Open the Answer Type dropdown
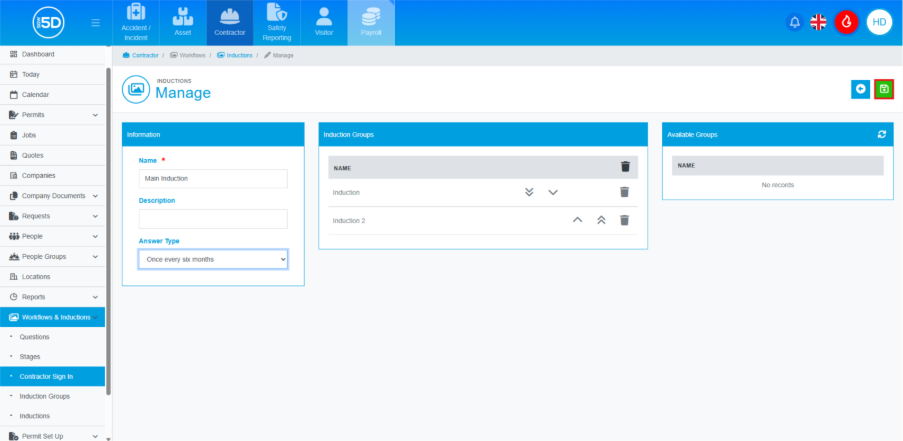This screenshot has width=903, height=441. (x=213, y=259)
